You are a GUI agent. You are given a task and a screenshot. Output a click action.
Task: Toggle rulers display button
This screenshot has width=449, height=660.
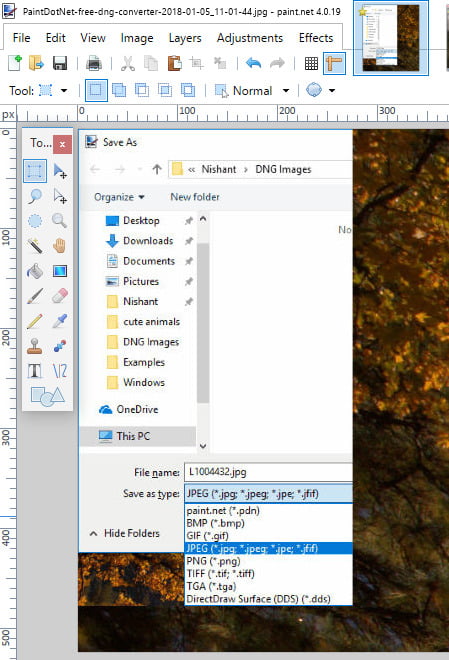coord(335,64)
